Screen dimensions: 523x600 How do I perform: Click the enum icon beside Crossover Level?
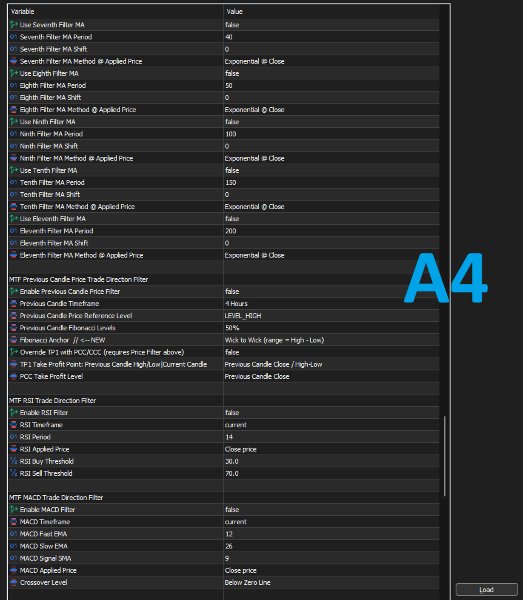click(x=14, y=582)
